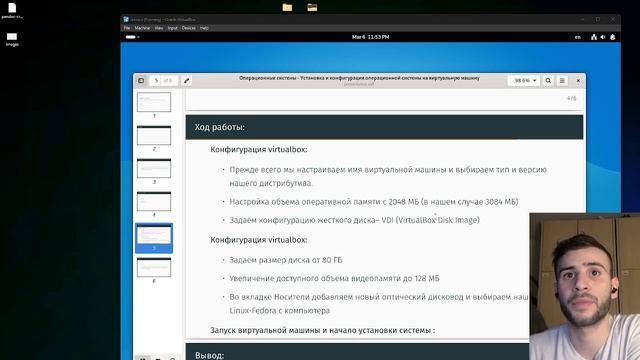Click bullet mentioning 'VDI (VirtualBox Disk Image)'

coord(354,220)
